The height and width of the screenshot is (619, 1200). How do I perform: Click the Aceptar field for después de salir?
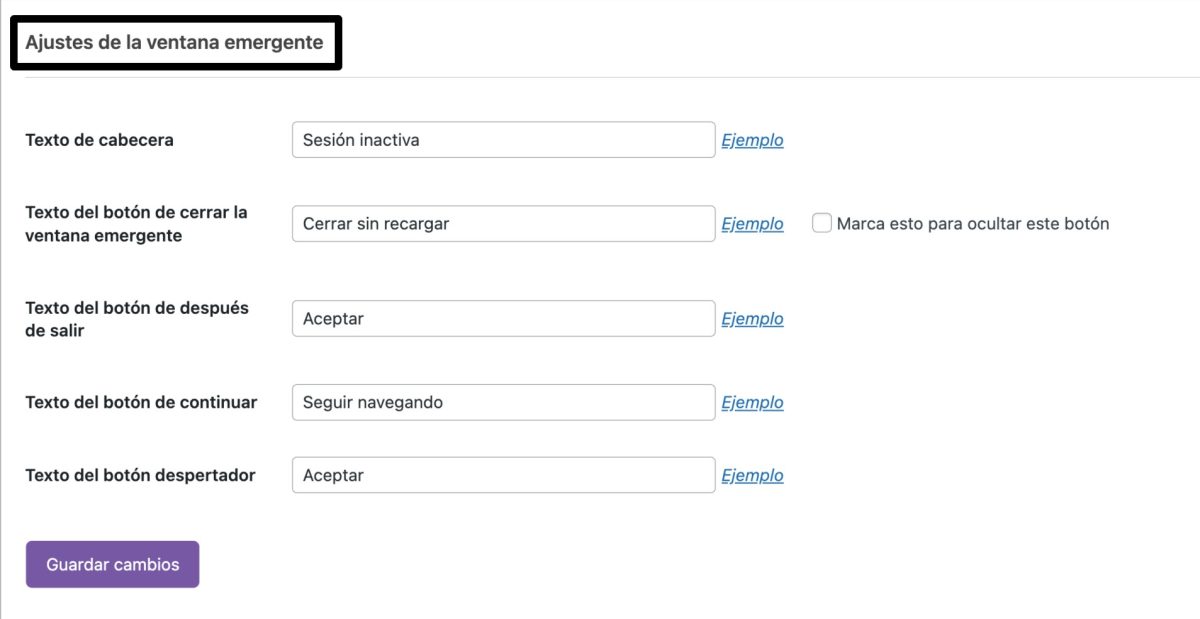tap(500, 318)
